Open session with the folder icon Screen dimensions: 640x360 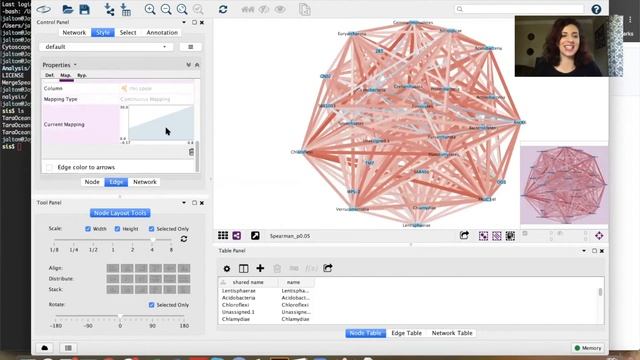point(68,9)
